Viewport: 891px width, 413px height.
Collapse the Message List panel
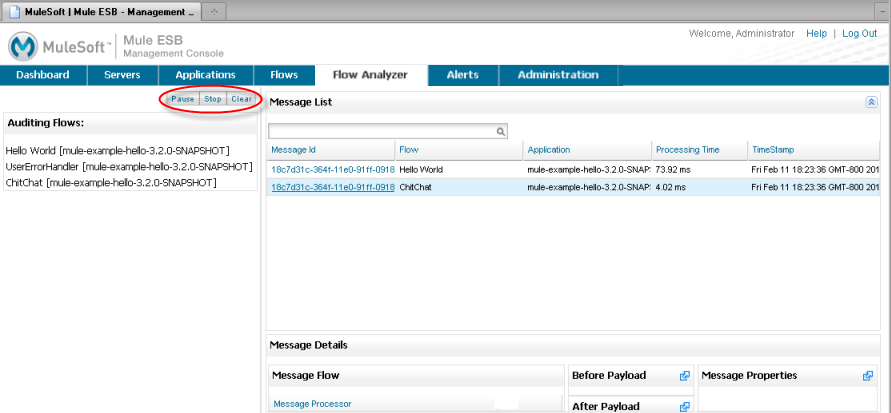[x=871, y=102]
